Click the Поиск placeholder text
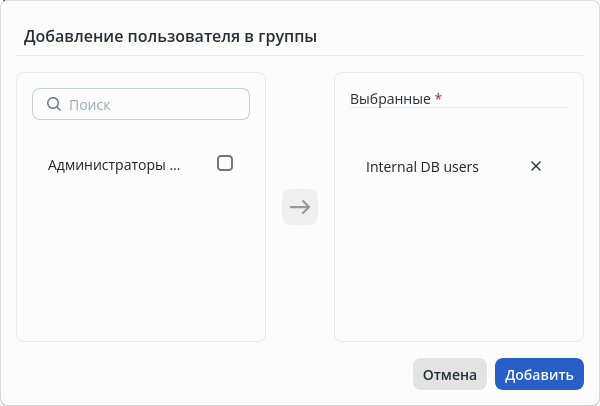Viewport: 600px width, 406px height. (x=89, y=104)
